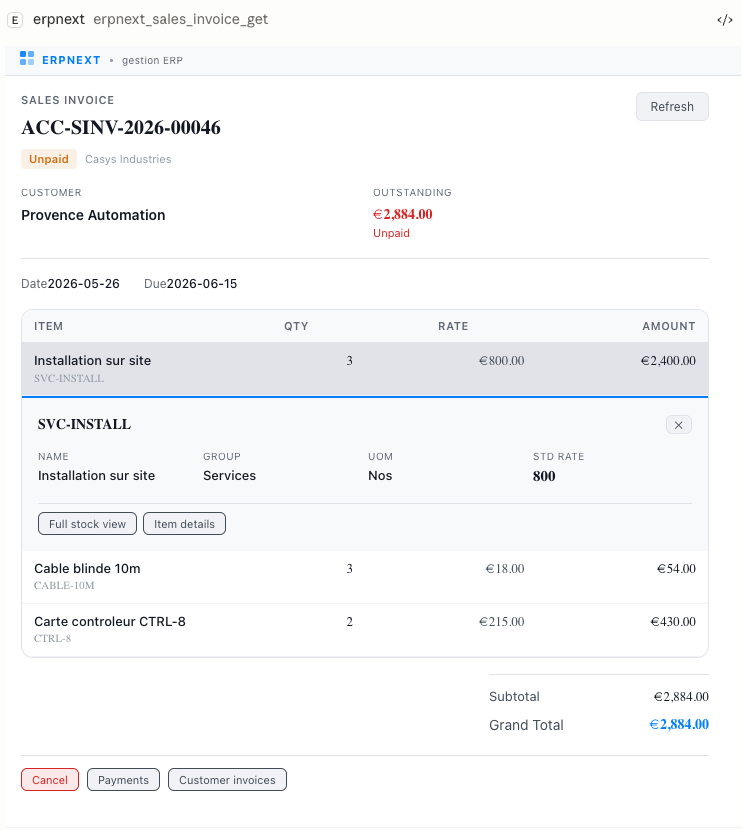The height and width of the screenshot is (830, 742).
Task: Click the outstanding amount €2,884.00 in red
Action: click(403, 214)
